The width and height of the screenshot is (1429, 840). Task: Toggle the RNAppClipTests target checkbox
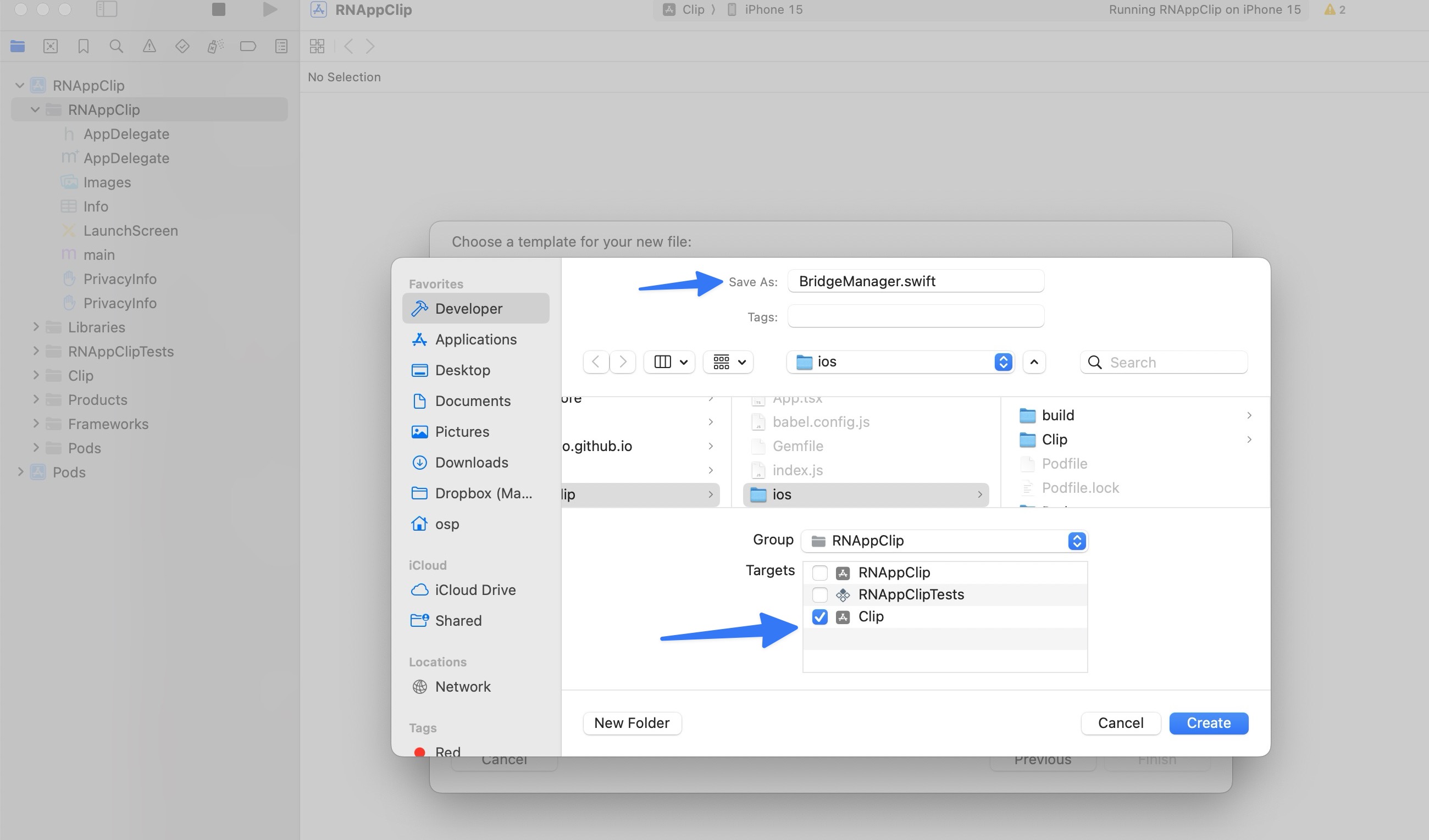pos(820,594)
